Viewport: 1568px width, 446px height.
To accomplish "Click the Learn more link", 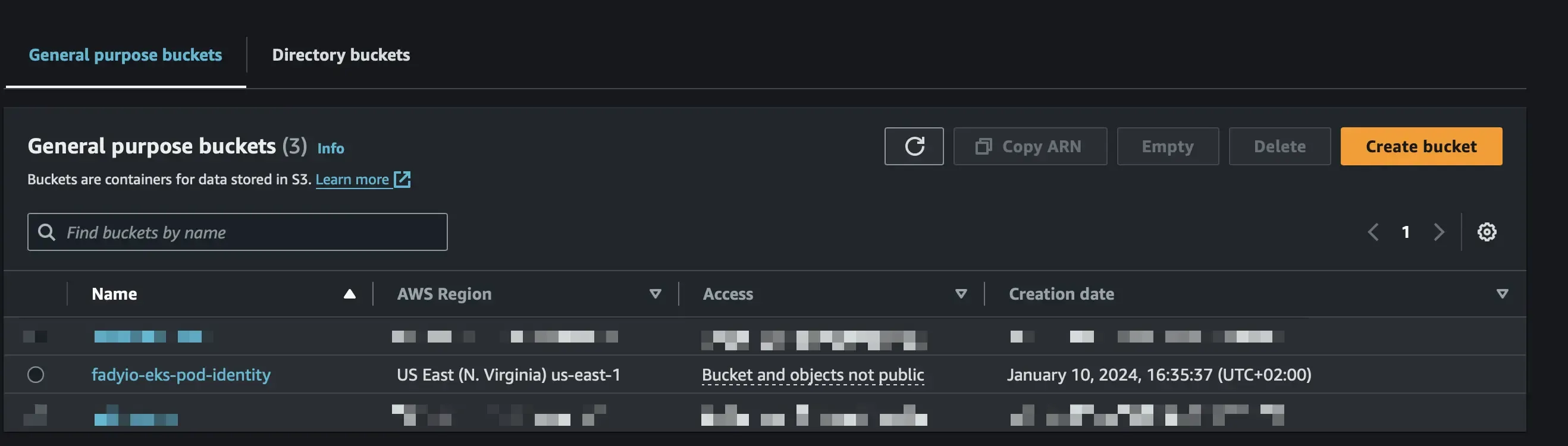I will (x=352, y=180).
